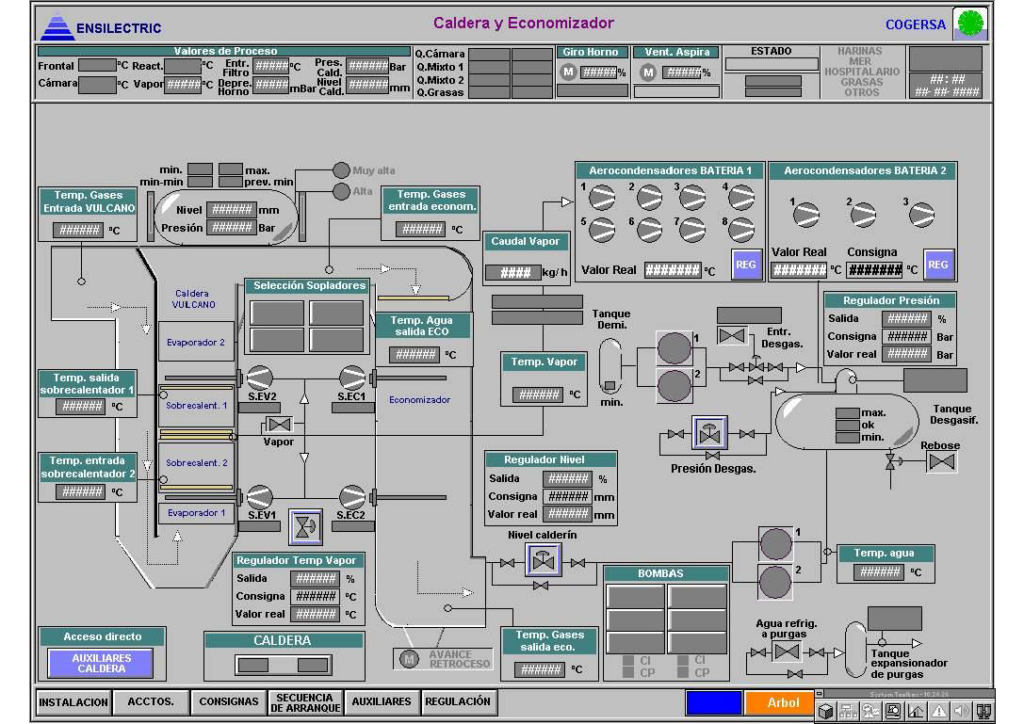1024x724 pixels.
Task: Click the alarm warning triangle in System Toolbox
Action: 941,712
